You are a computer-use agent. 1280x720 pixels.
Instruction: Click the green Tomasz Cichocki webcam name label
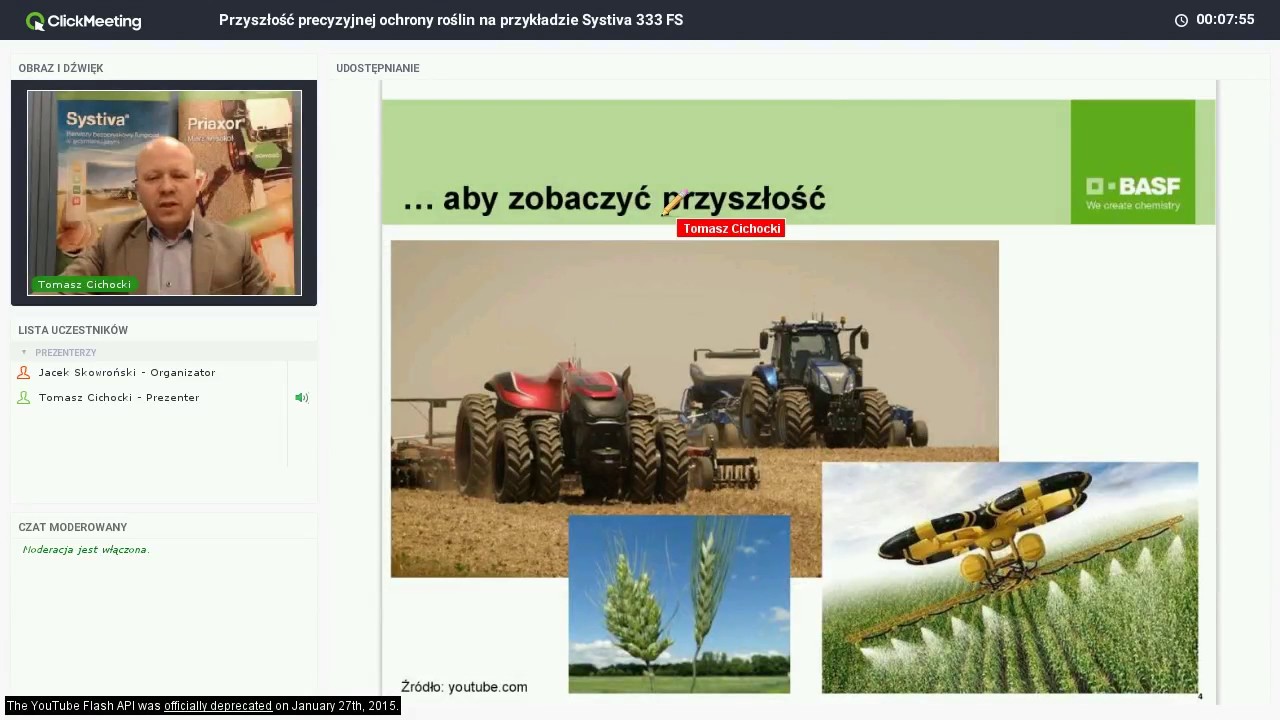(x=84, y=285)
